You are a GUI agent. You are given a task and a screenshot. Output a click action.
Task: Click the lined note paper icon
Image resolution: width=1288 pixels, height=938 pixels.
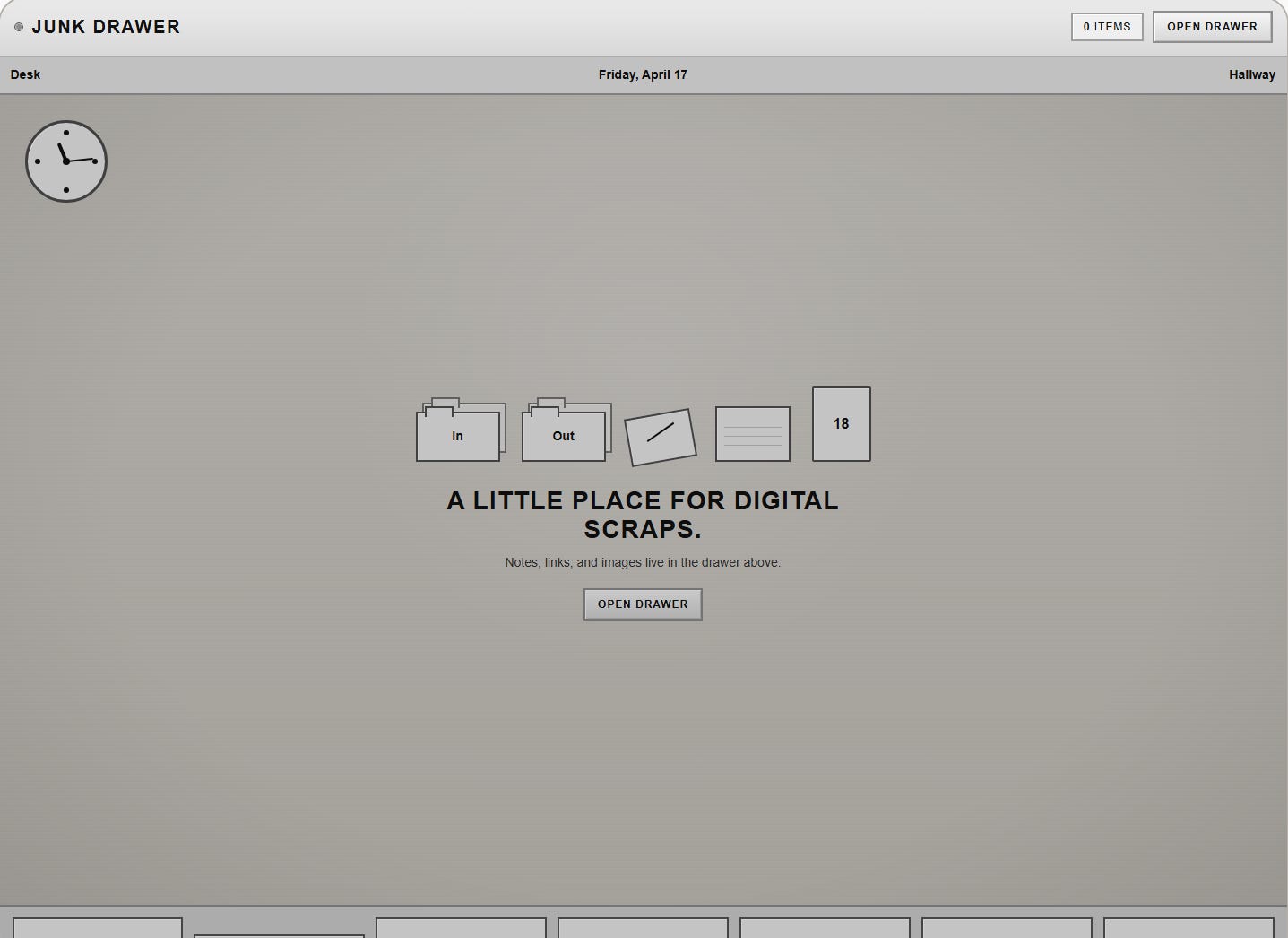point(753,434)
